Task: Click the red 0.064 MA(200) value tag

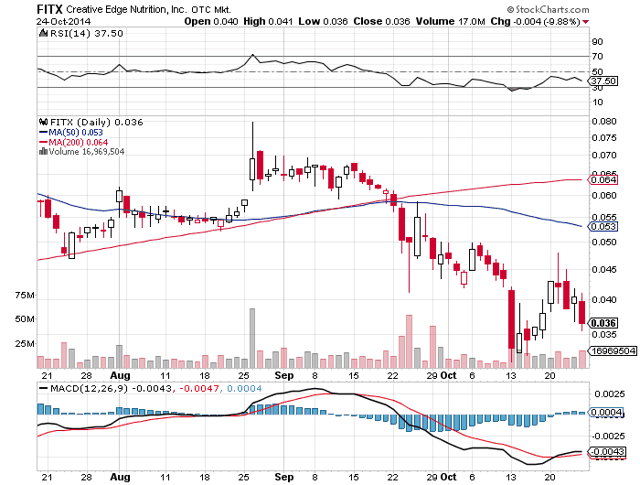Action: click(x=602, y=180)
